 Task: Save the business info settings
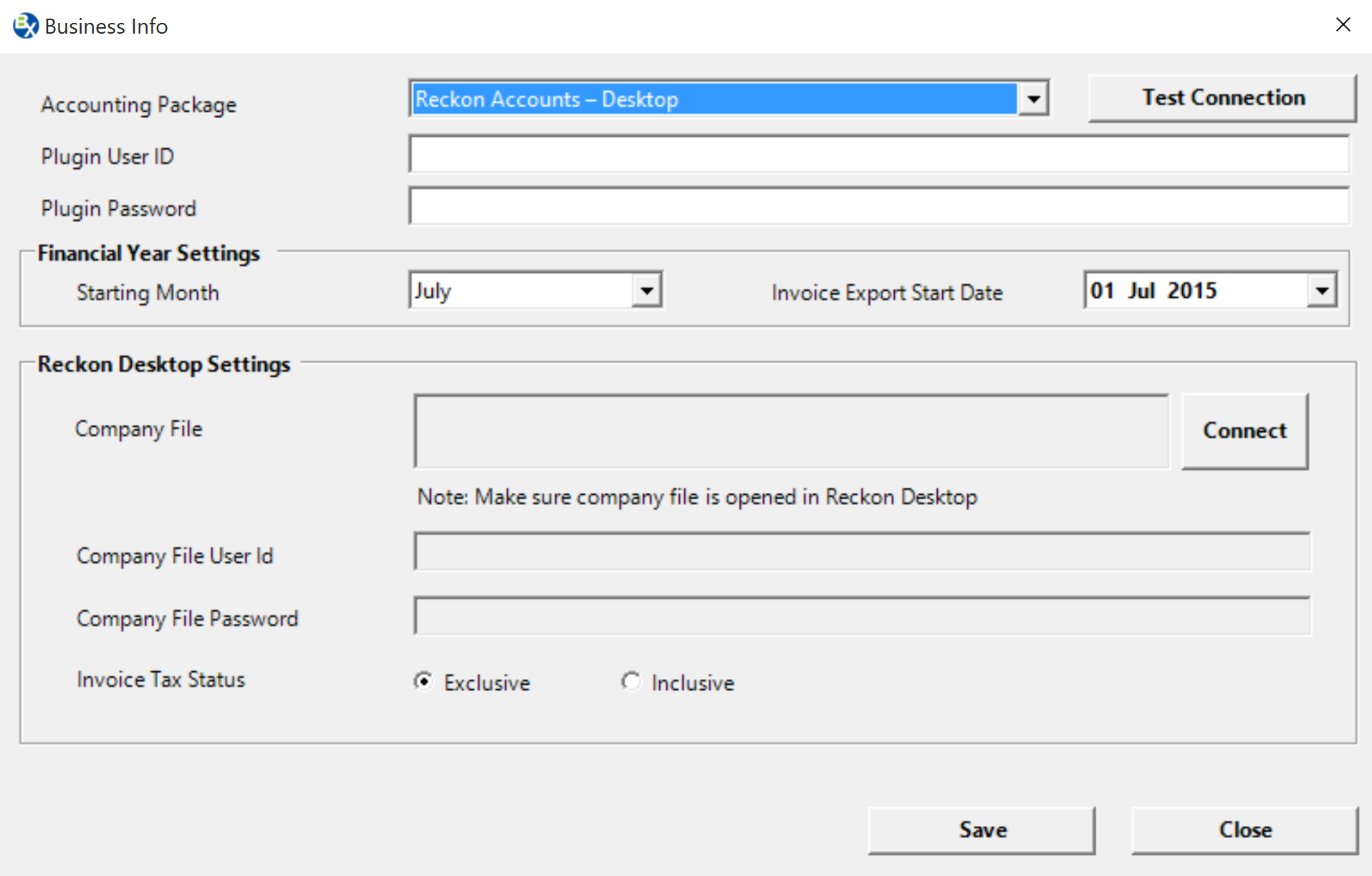(x=982, y=830)
